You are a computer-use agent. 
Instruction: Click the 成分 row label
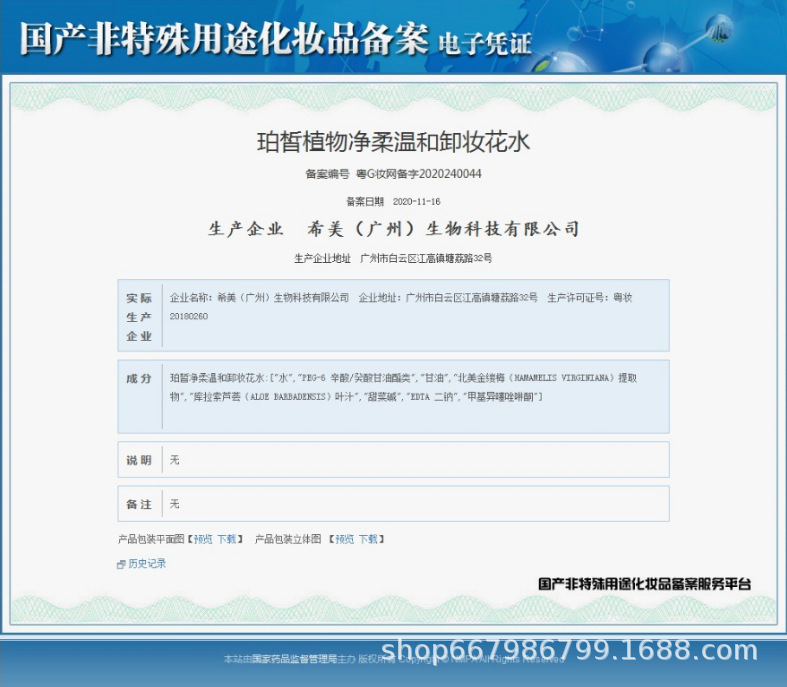click(139, 378)
